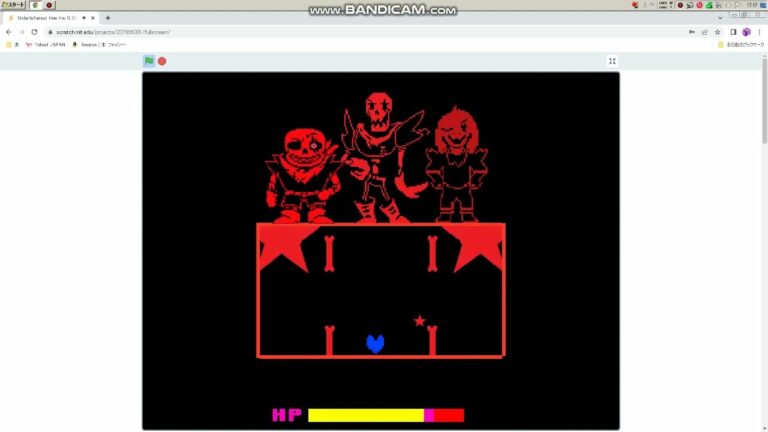Click the red record icon in the system tray
Image resolution: width=768 pixels, height=432 pixels.
[680, 5]
